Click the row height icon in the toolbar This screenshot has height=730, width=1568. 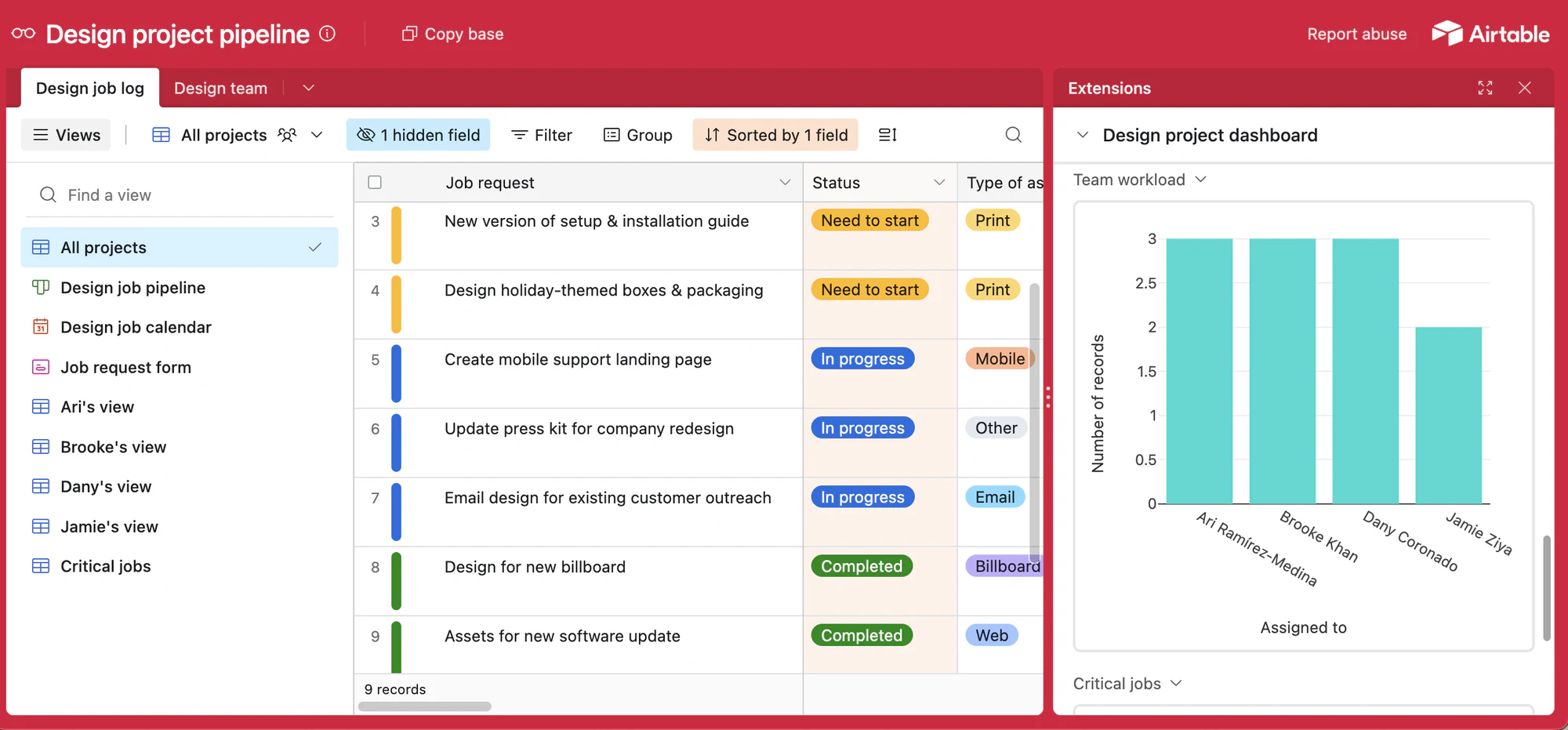point(887,135)
